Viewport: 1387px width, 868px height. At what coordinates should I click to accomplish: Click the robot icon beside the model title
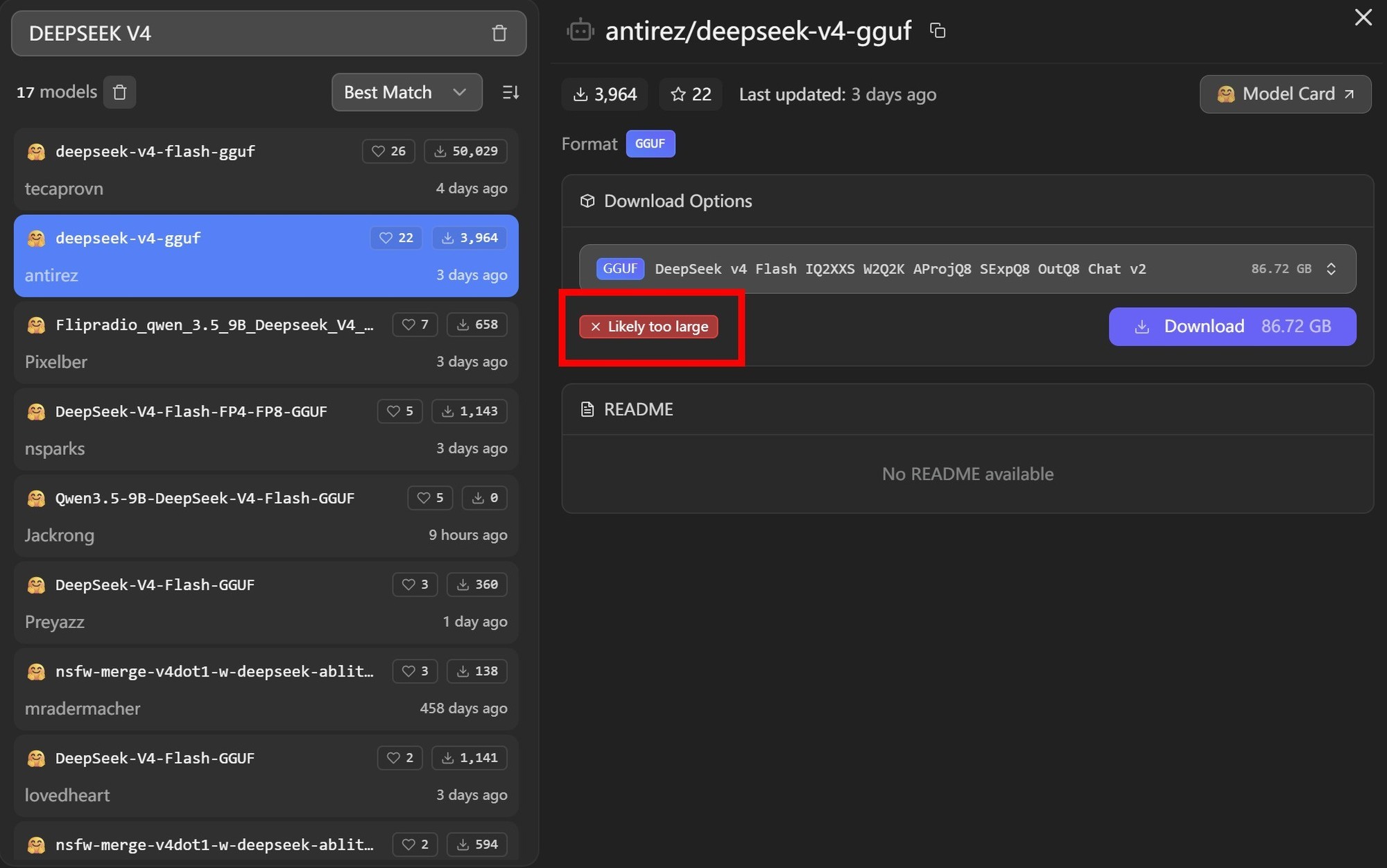click(x=580, y=31)
